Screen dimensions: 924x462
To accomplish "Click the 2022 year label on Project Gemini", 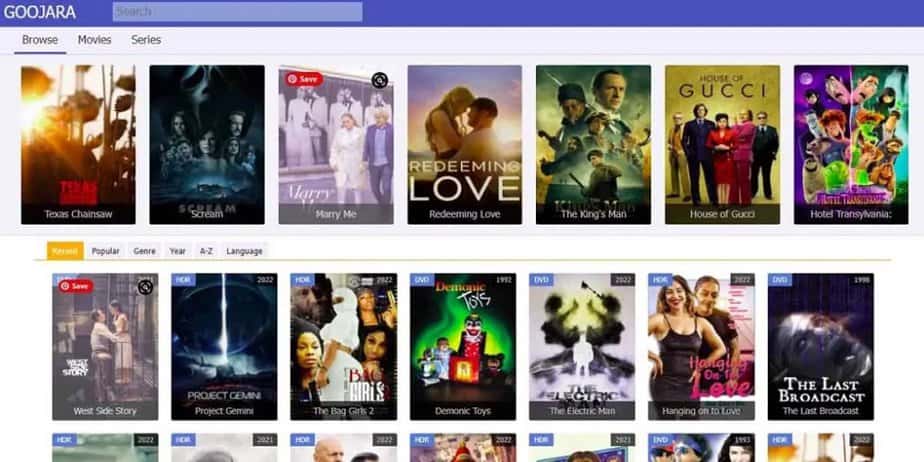I will coord(265,279).
